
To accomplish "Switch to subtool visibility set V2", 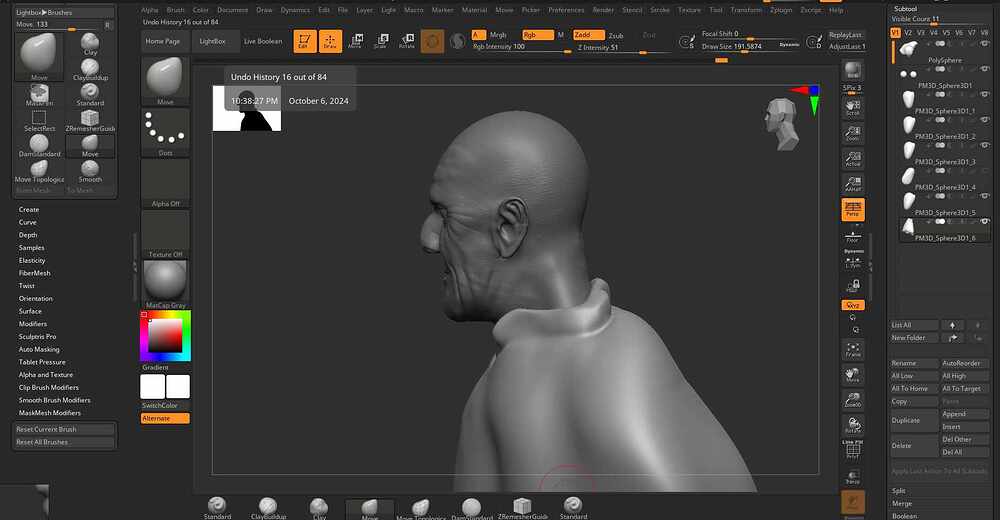I will point(908,32).
